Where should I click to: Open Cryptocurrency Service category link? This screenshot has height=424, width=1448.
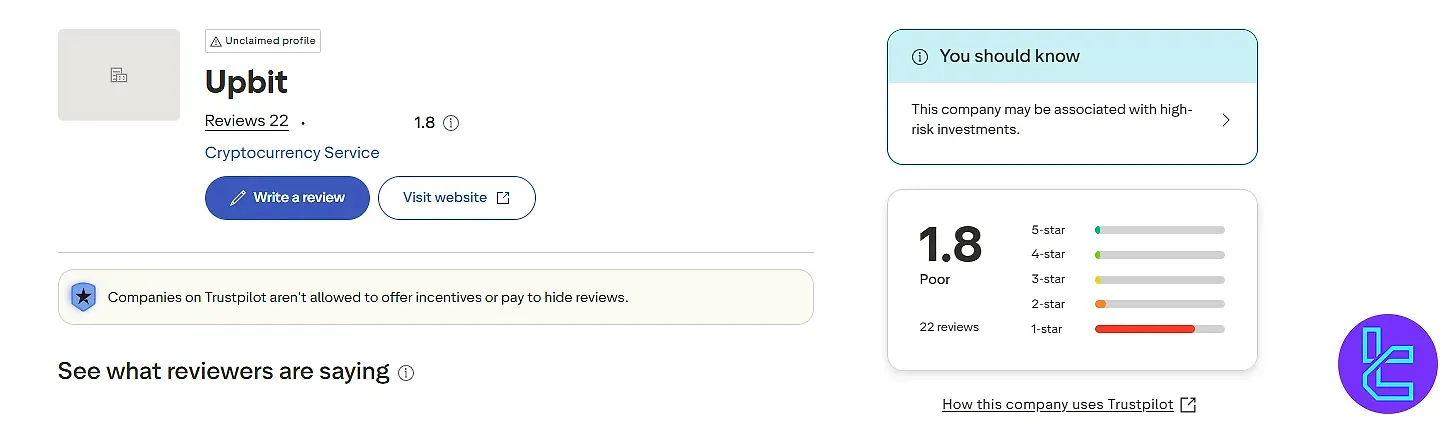[292, 153]
